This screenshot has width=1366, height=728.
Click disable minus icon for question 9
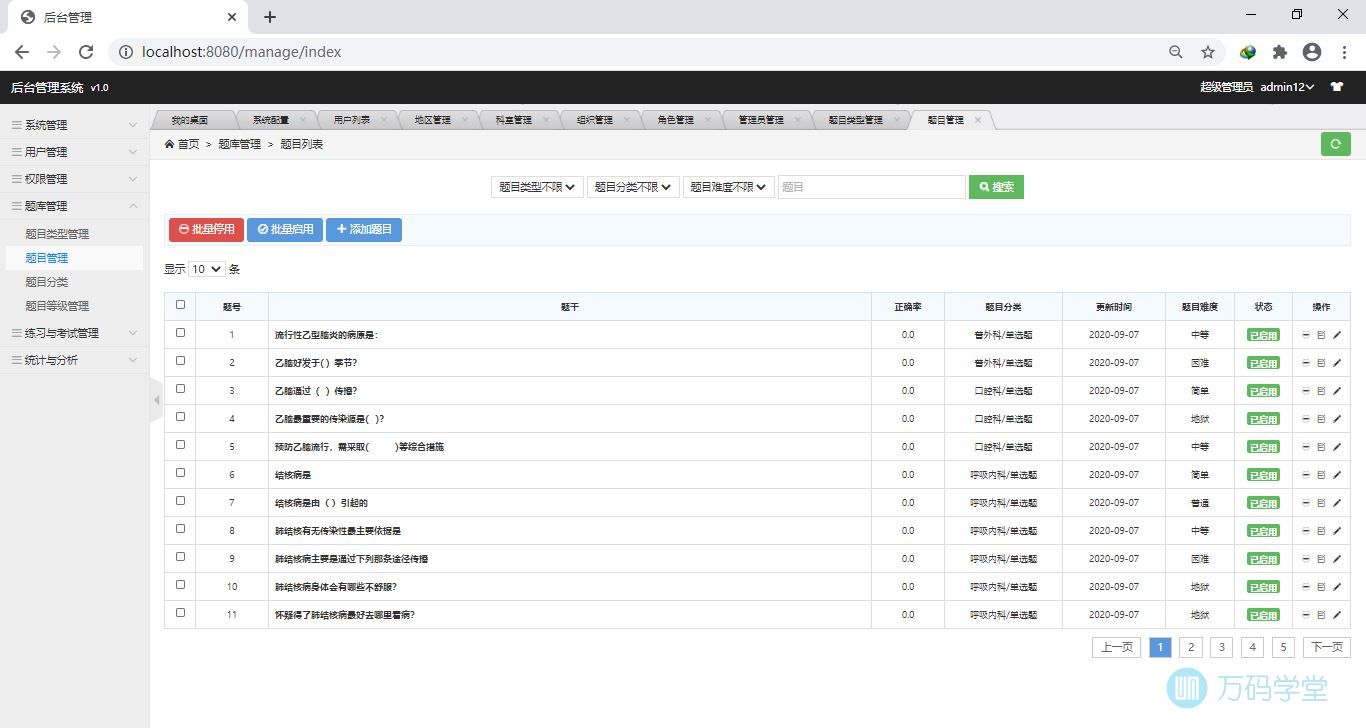point(1306,559)
